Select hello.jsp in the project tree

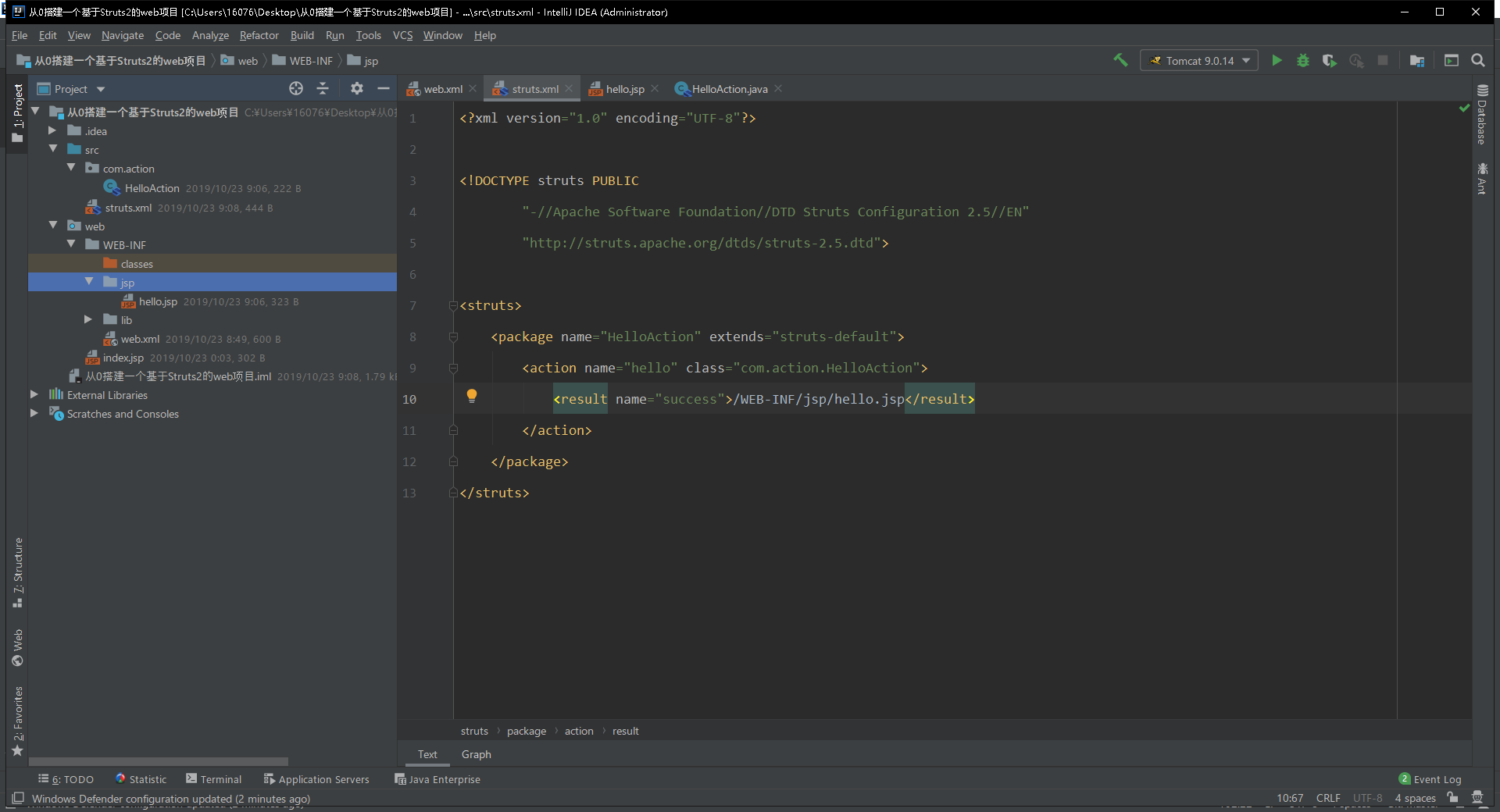pos(158,301)
